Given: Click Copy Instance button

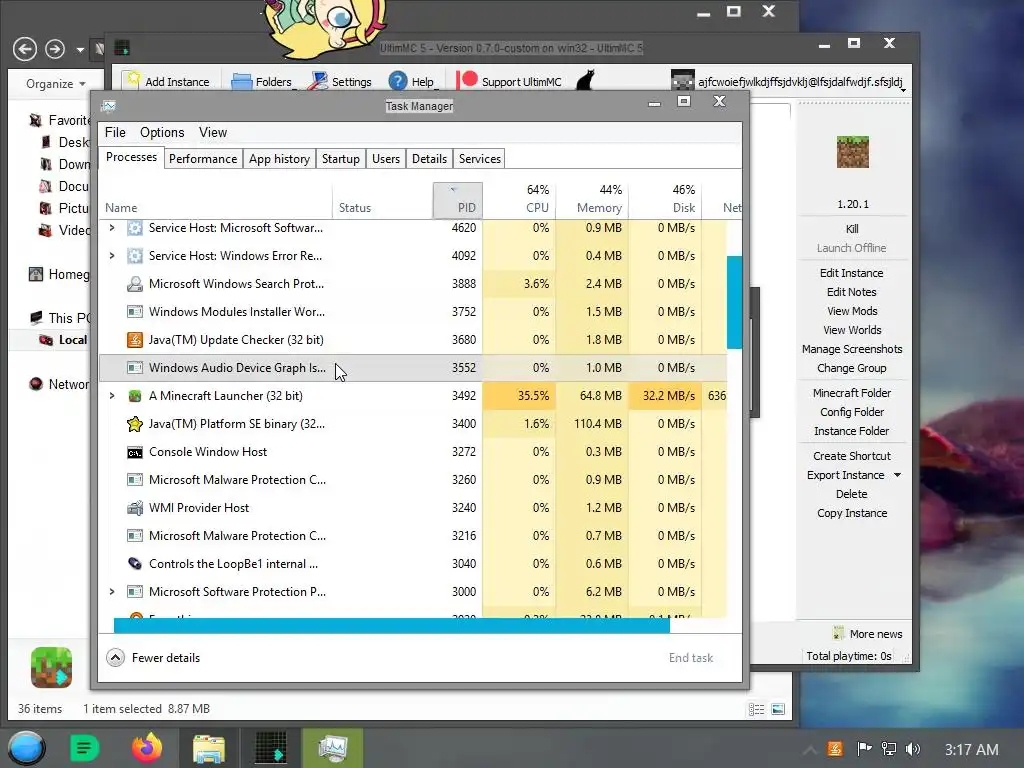Looking at the screenshot, I should coord(852,513).
